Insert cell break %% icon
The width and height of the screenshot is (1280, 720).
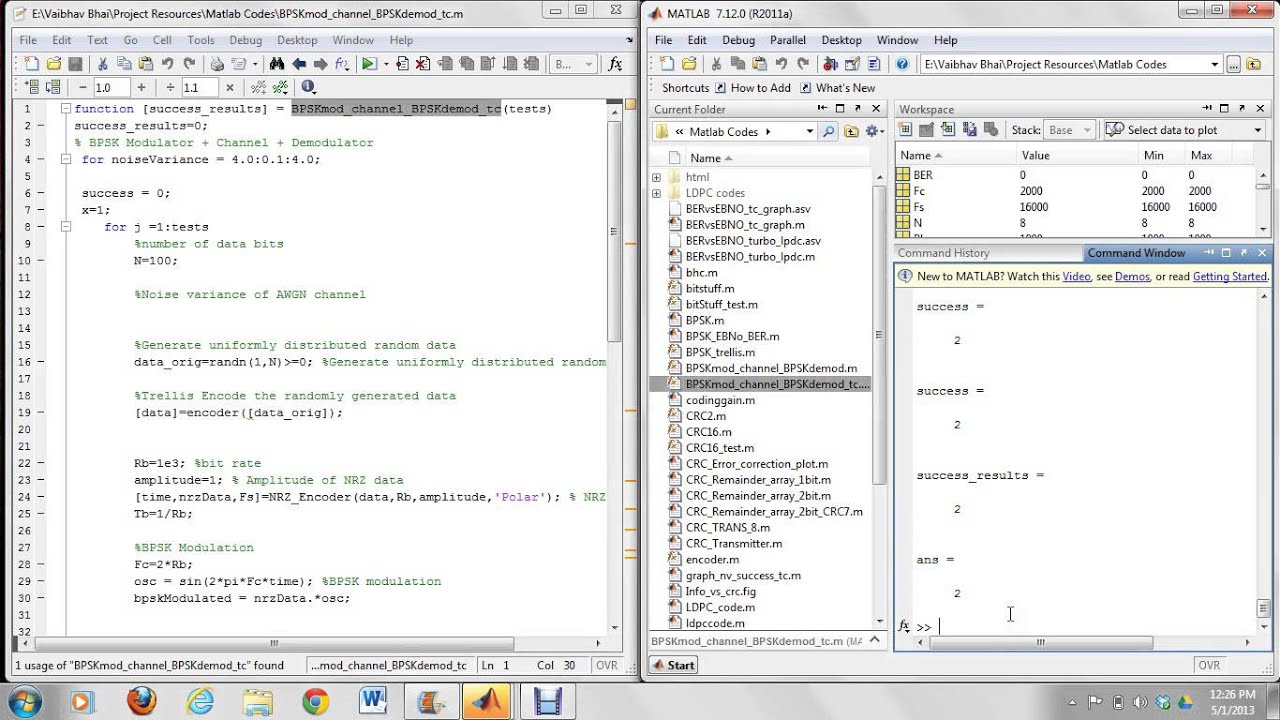pos(258,88)
